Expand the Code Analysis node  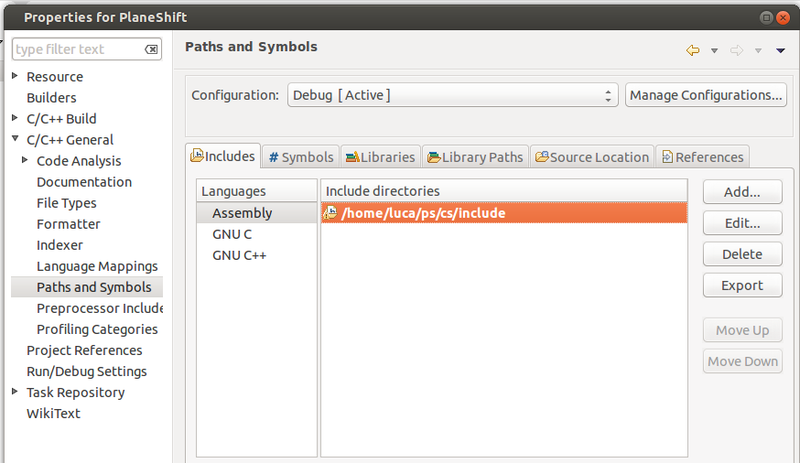25,161
